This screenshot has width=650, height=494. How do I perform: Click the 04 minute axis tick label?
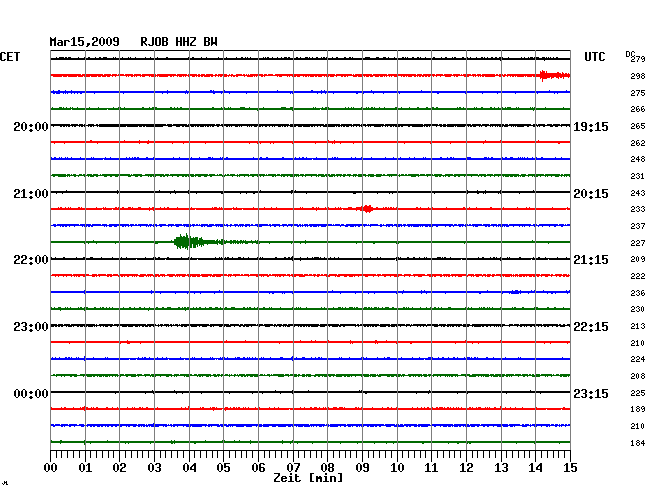(189, 468)
